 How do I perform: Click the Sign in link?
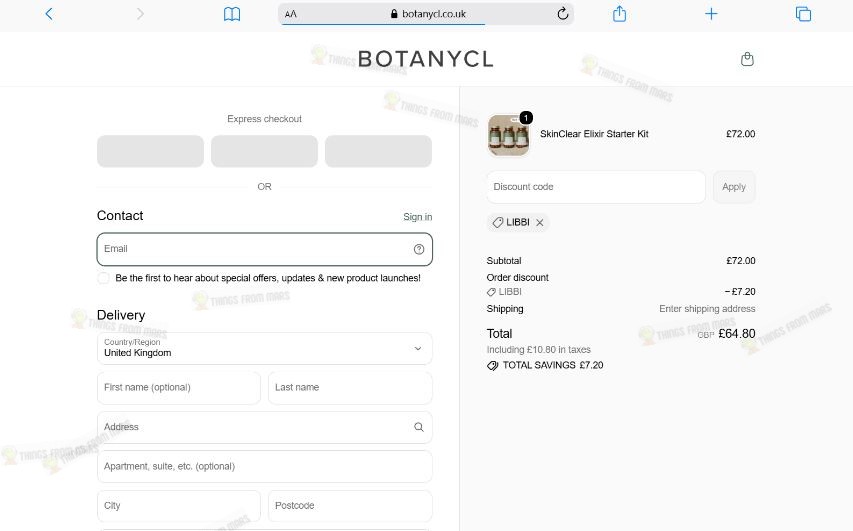click(x=418, y=217)
